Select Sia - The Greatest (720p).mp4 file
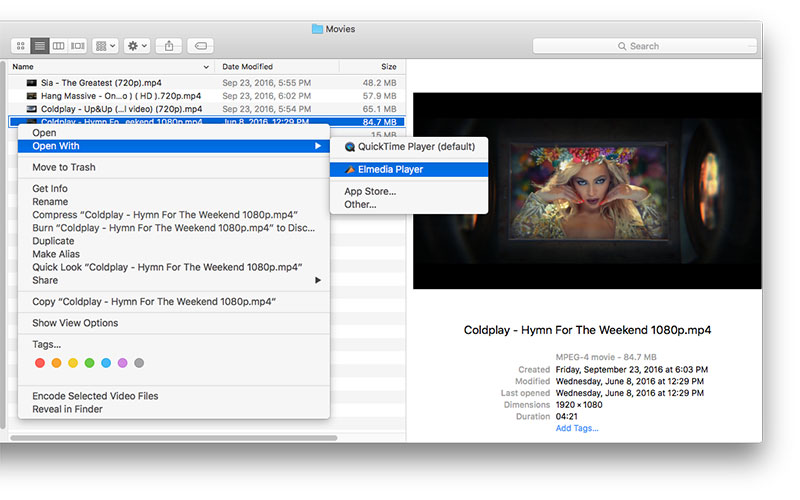The height and width of the screenshot is (500, 800). [207, 83]
